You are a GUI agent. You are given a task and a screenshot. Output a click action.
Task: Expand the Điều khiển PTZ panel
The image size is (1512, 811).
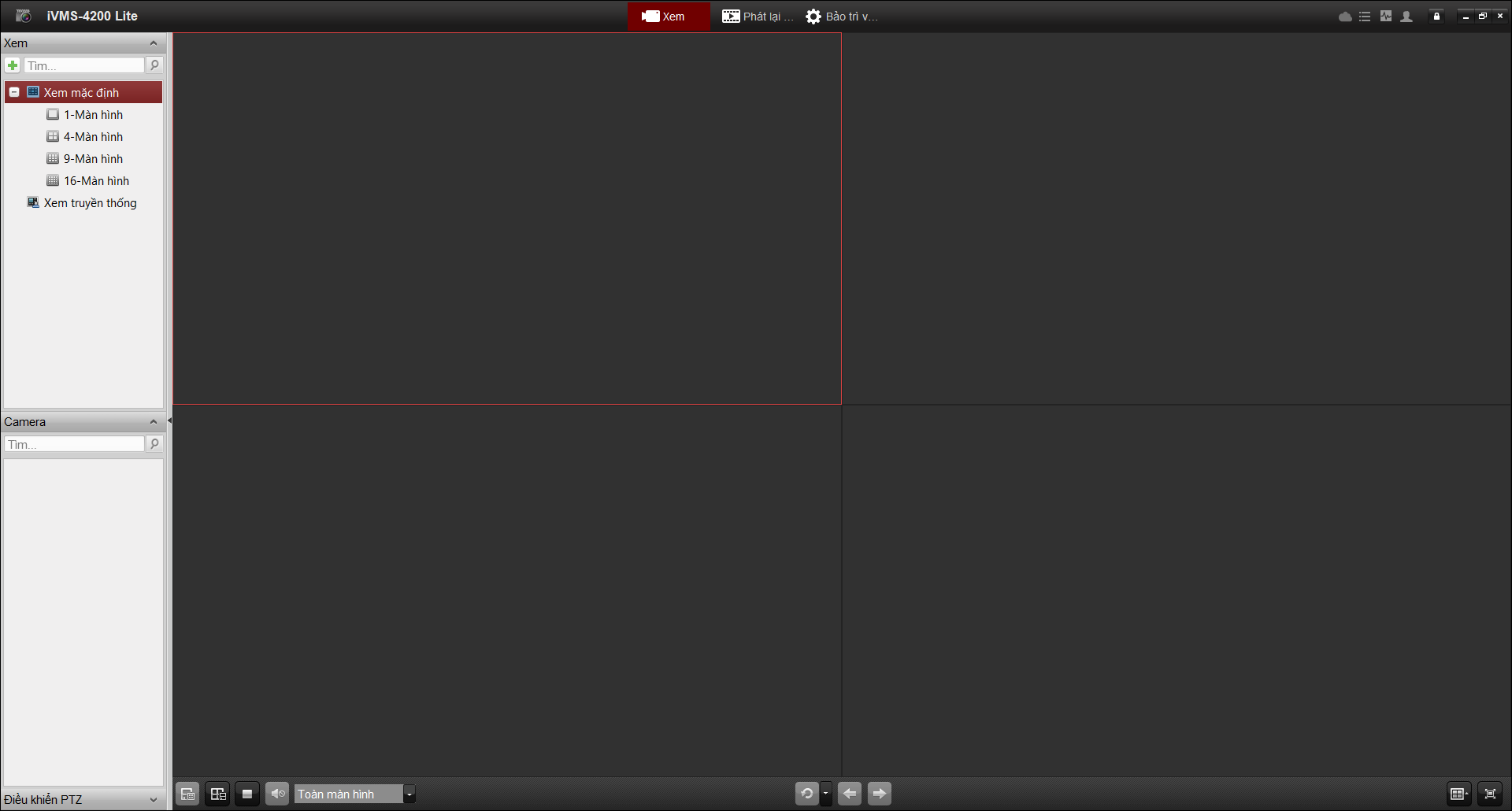coord(154,799)
